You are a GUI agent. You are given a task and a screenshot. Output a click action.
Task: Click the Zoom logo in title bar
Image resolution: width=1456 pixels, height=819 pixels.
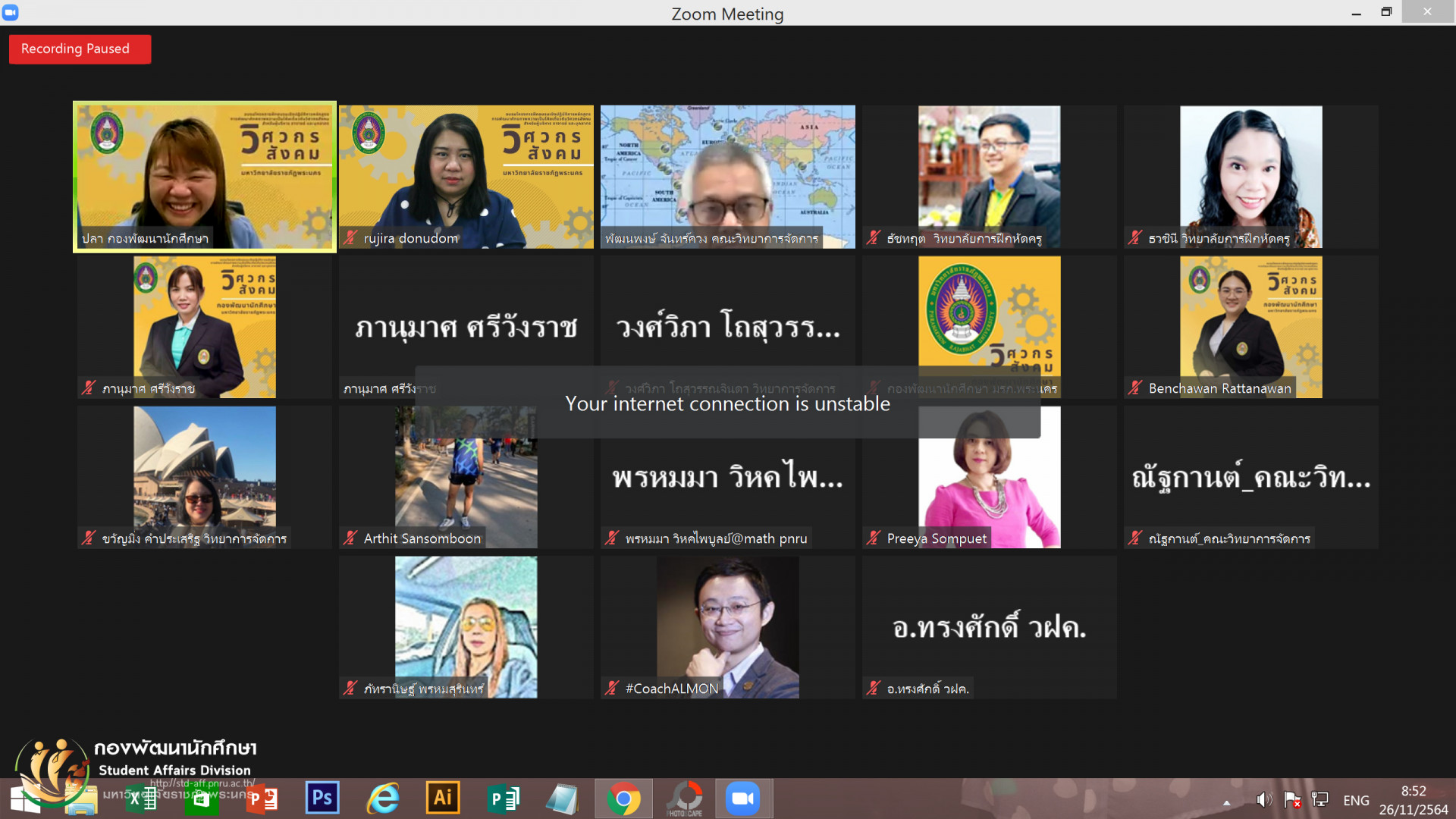11,13
